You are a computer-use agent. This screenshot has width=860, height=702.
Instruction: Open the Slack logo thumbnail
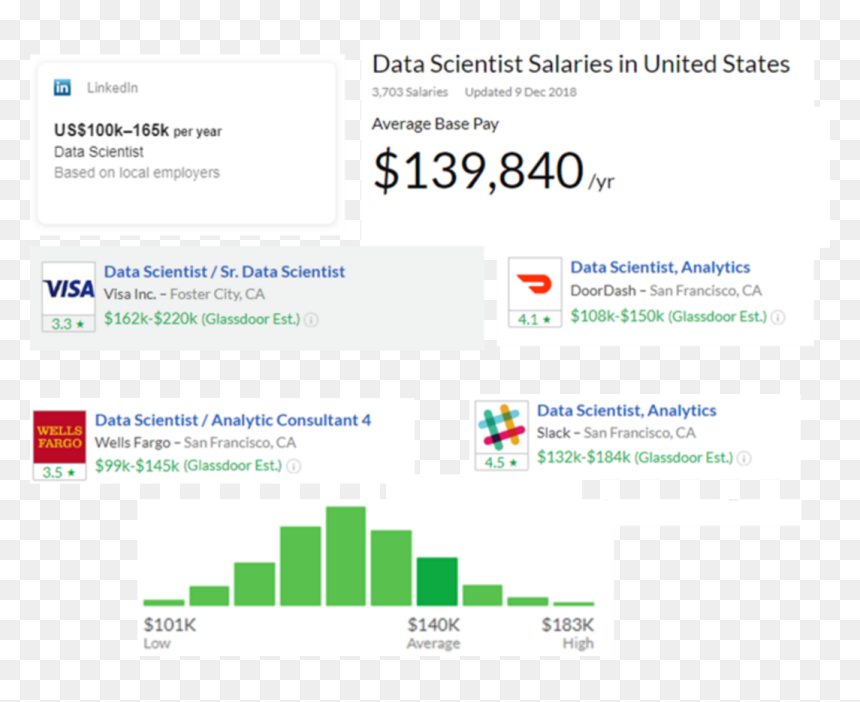(x=502, y=428)
